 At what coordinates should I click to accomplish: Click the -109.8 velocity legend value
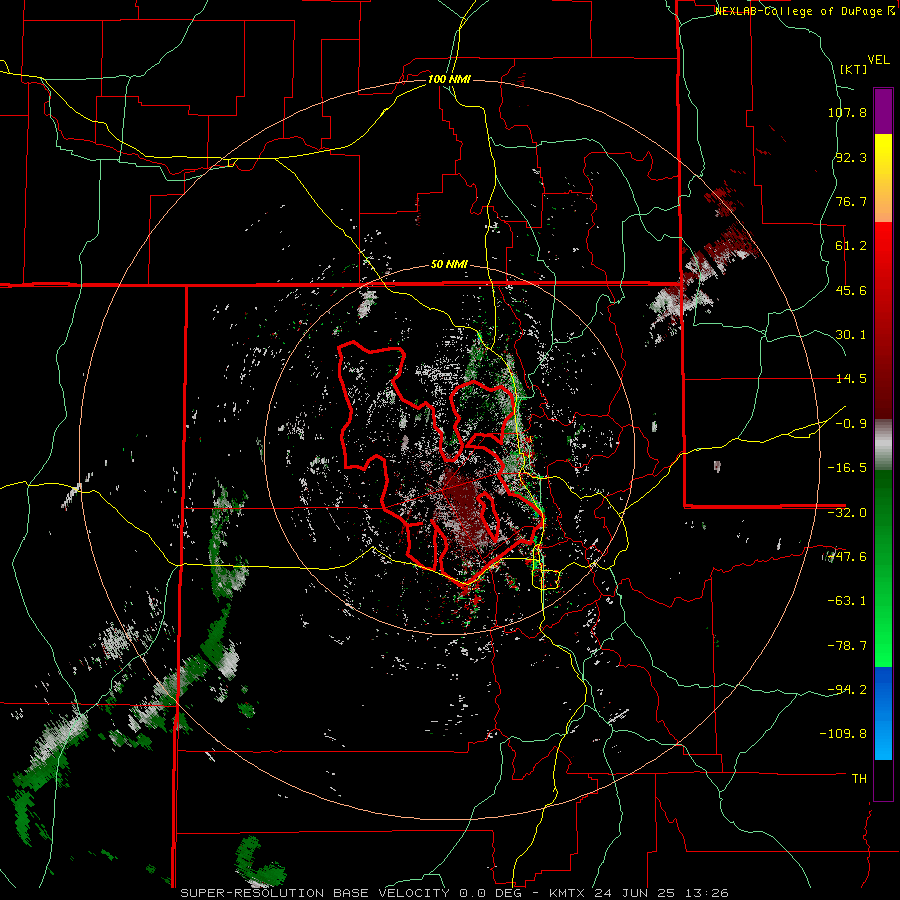pyautogui.click(x=843, y=734)
